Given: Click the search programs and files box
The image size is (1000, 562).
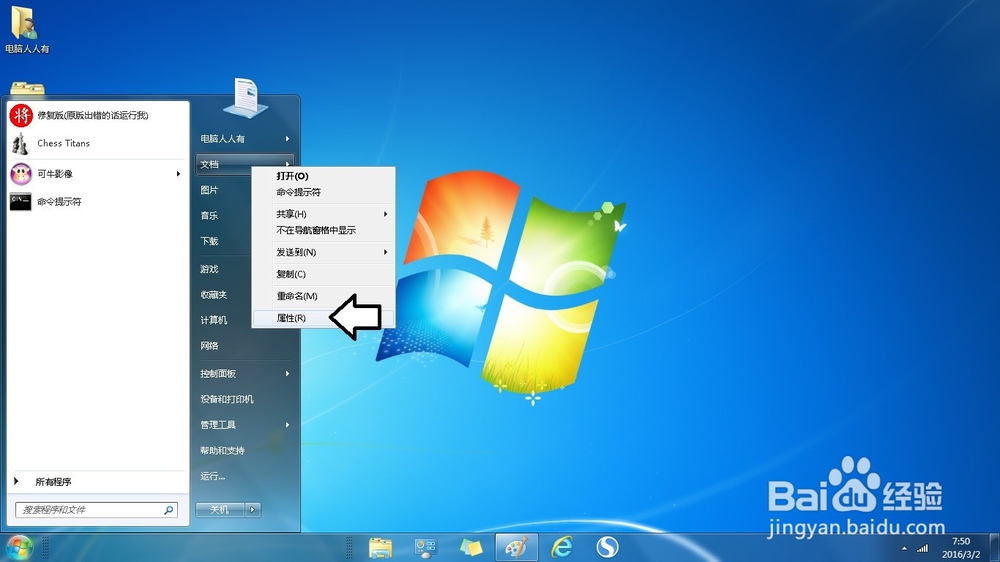Looking at the screenshot, I should click(x=96, y=510).
